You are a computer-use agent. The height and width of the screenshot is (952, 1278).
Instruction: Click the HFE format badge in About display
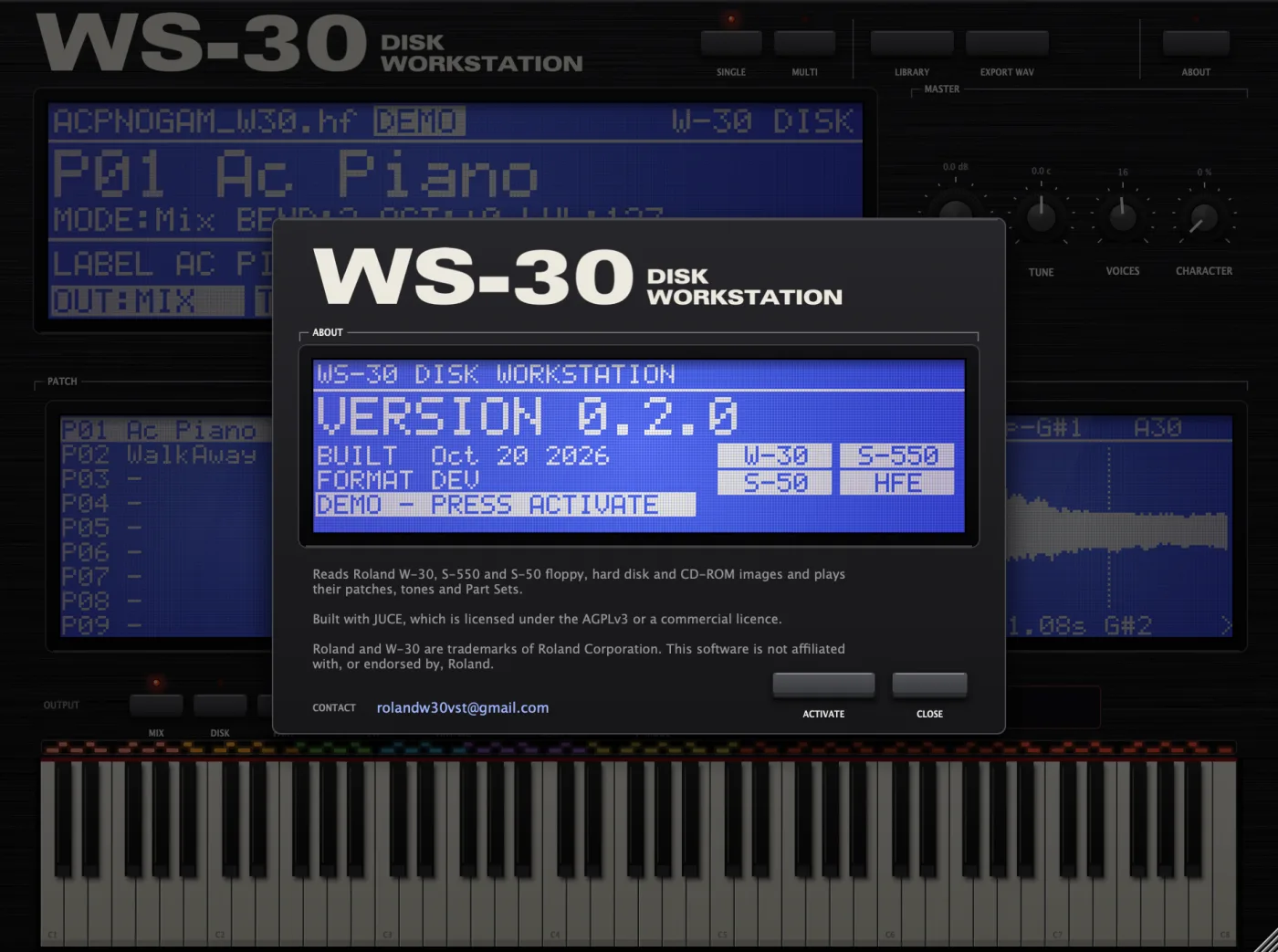897,483
